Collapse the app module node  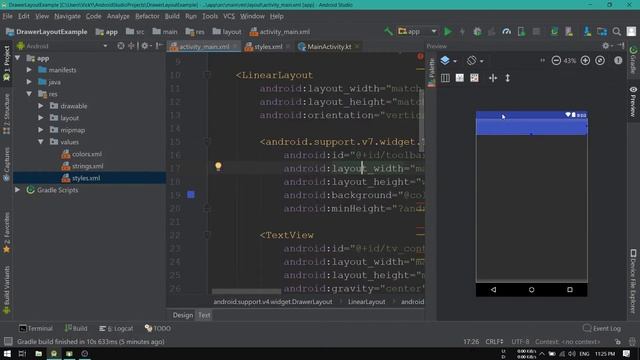18,58
